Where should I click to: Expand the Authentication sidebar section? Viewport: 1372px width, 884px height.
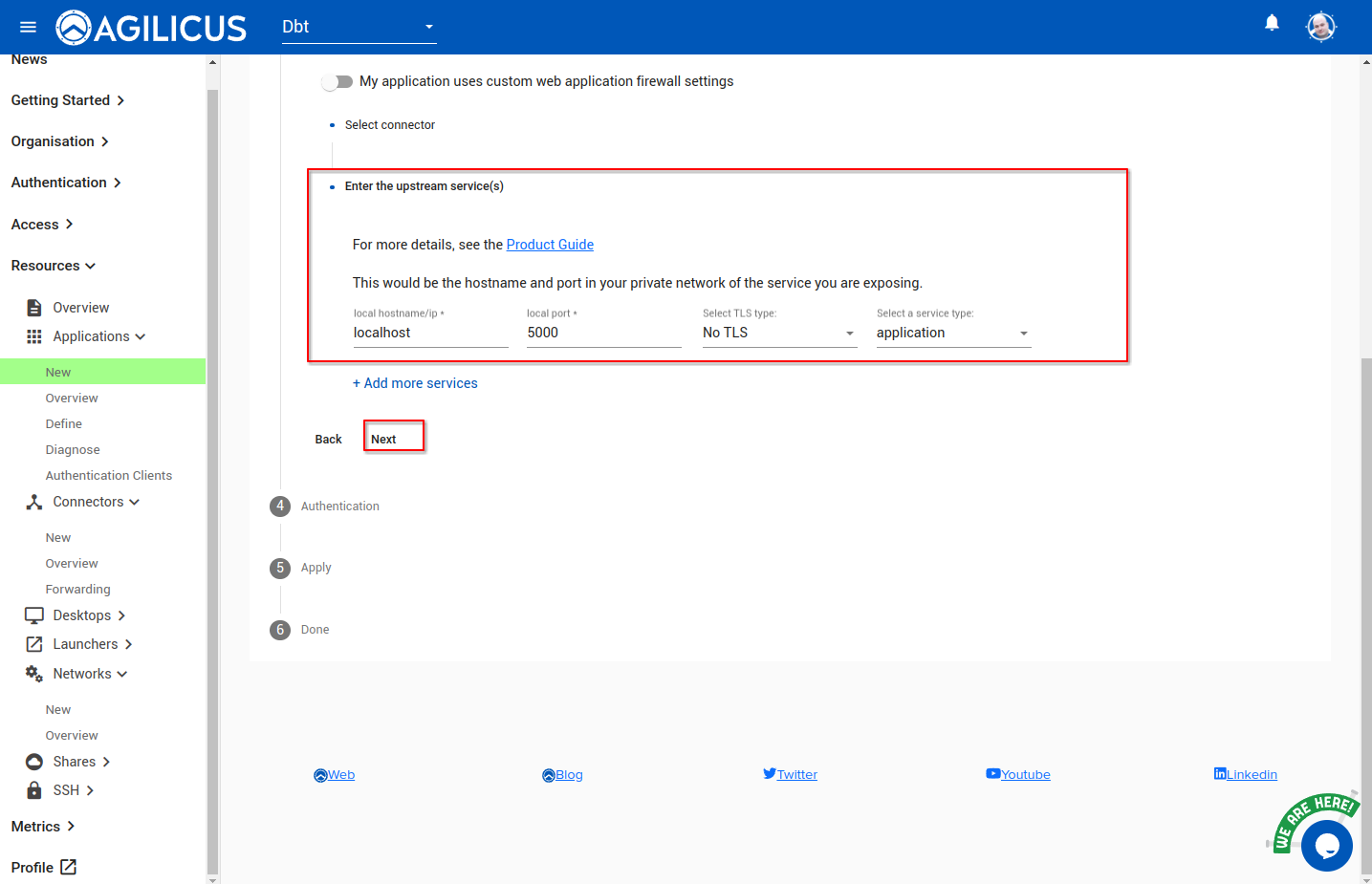[x=66, y=183]
